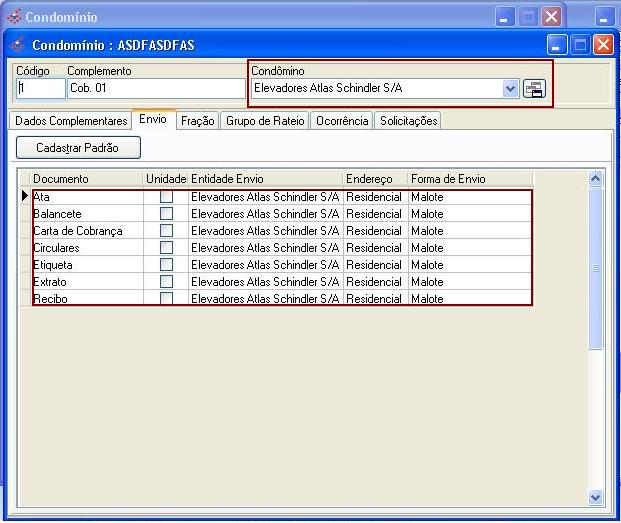Expand the Condômino dropdown list
Image resolution: width=621 pixels, height=523 pixels.
tap(511, 89)
